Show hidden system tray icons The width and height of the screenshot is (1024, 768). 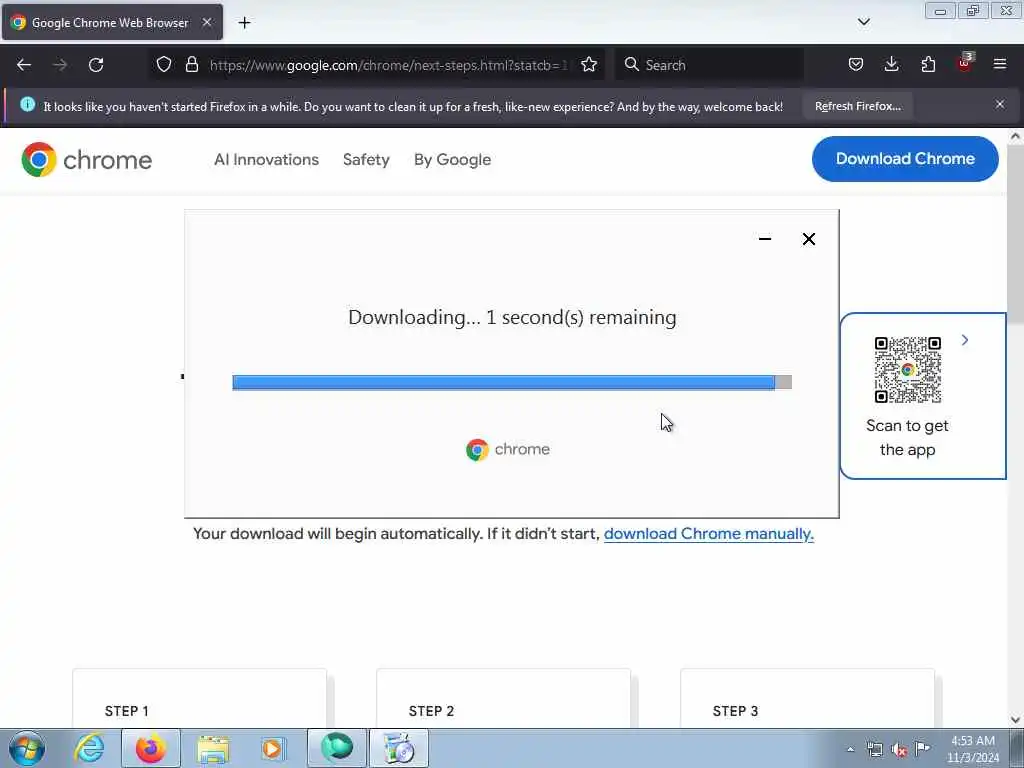tap(850, 749)
